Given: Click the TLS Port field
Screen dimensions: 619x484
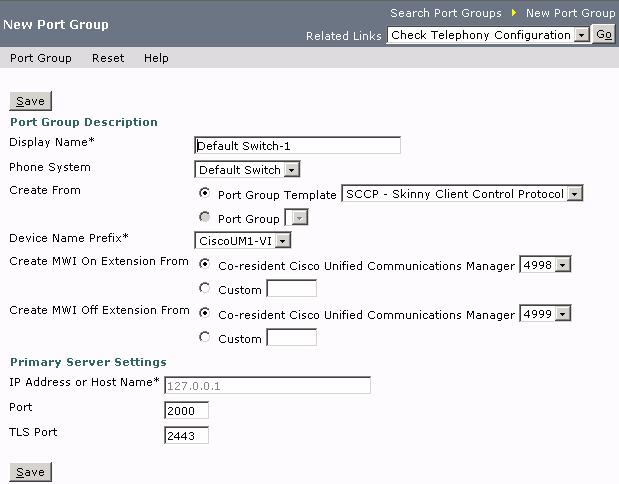Looking at the screenshot, I should point(186,435).
